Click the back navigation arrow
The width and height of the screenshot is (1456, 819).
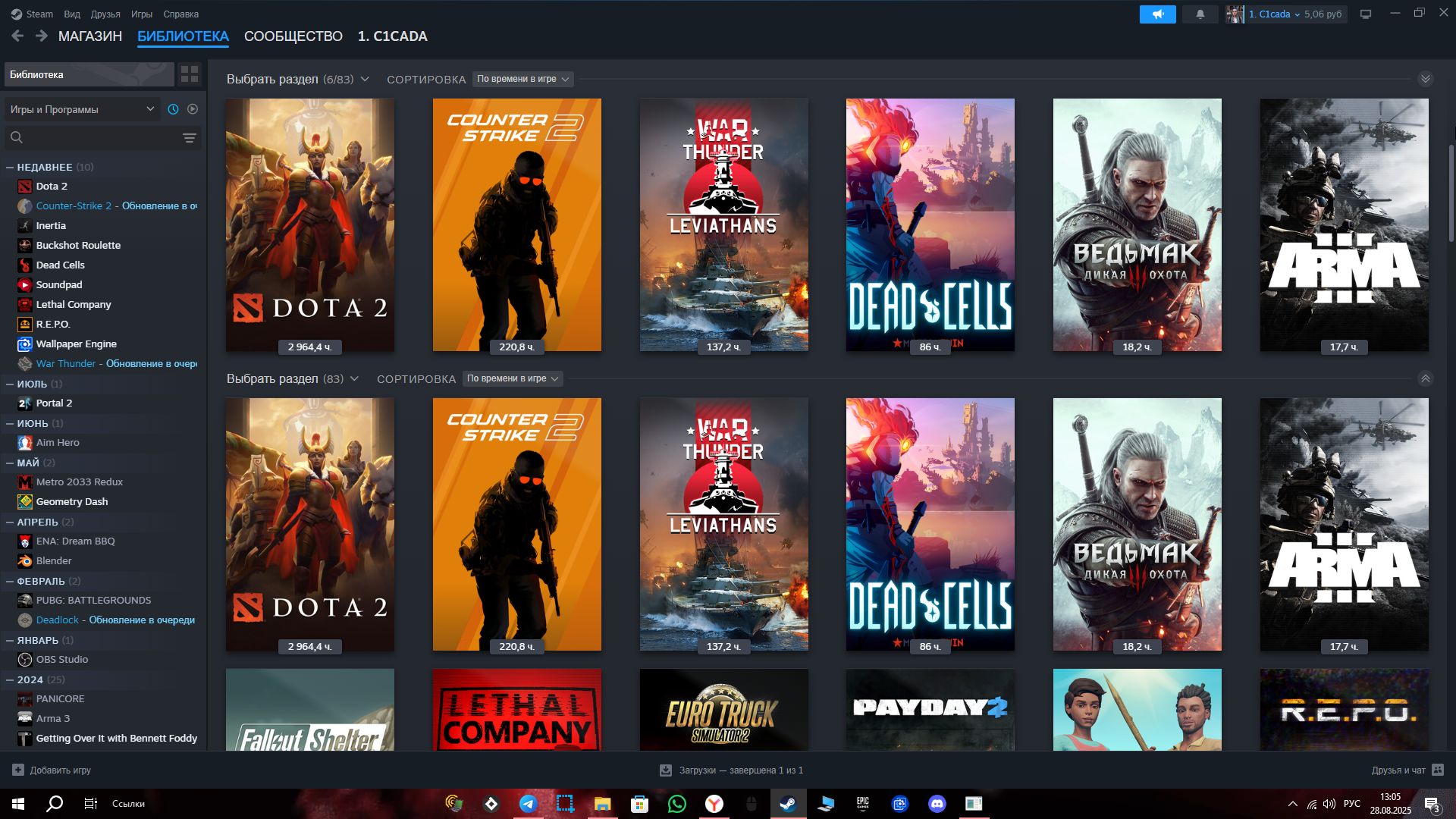pyautogui.click(x=17, y=36)
